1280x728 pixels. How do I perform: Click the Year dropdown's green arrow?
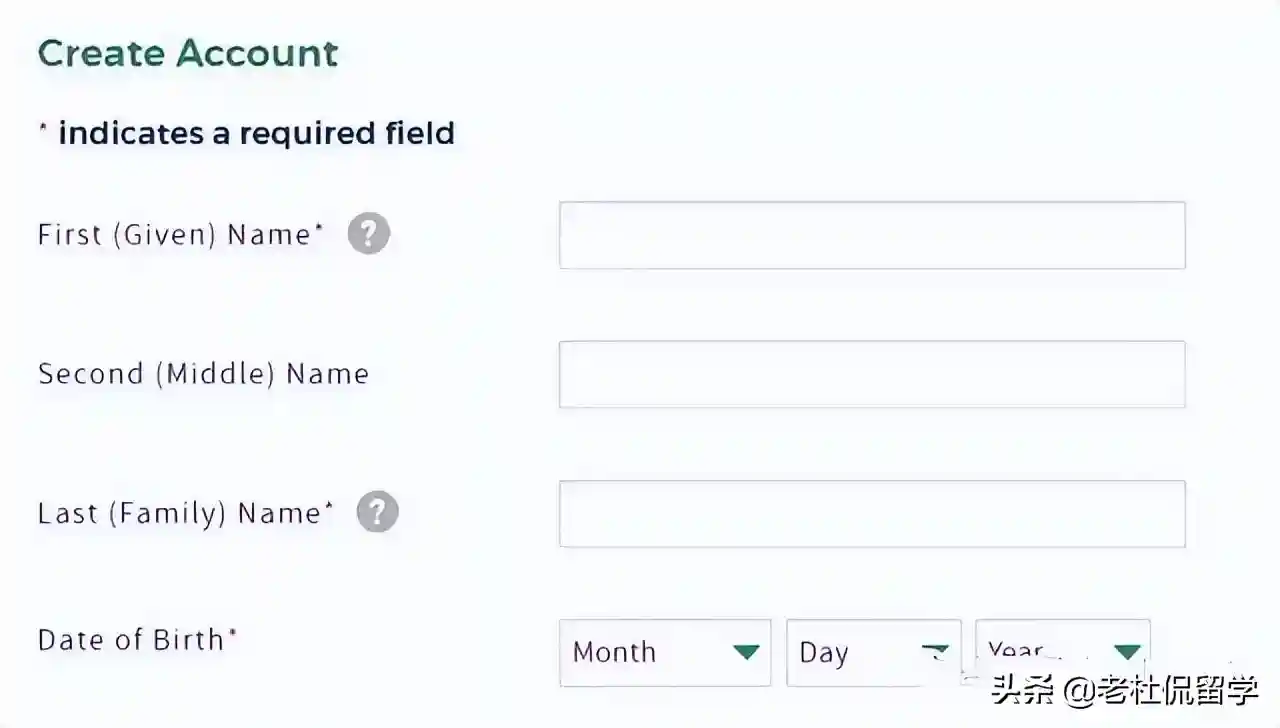click(1127, 651)
